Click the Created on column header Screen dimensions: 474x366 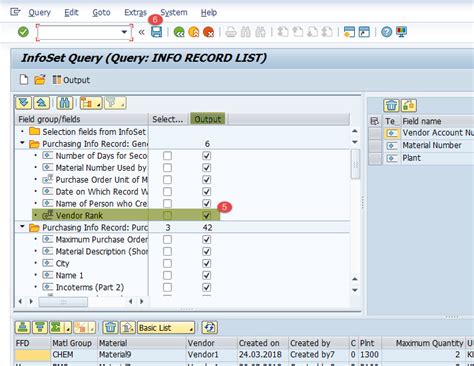(262, 343)
